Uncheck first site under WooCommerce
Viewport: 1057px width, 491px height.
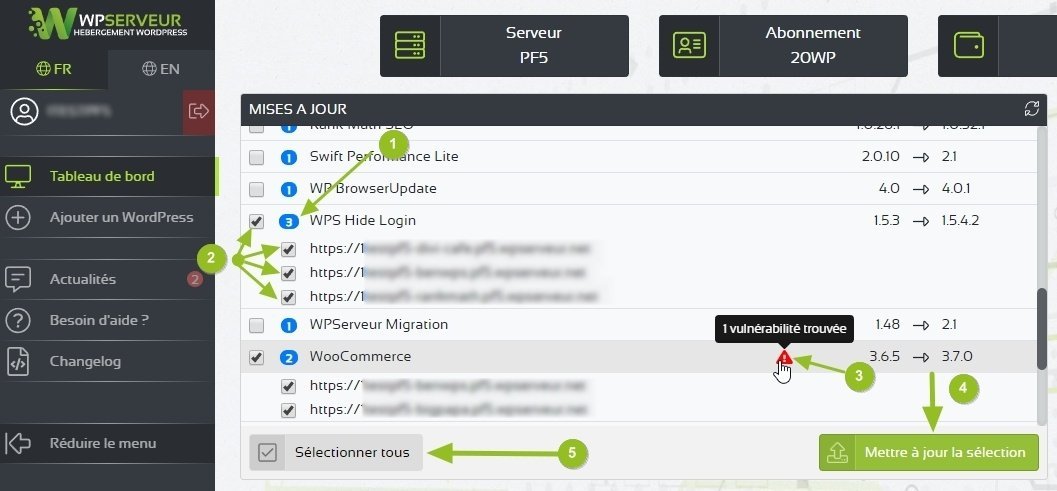point(289,386)
